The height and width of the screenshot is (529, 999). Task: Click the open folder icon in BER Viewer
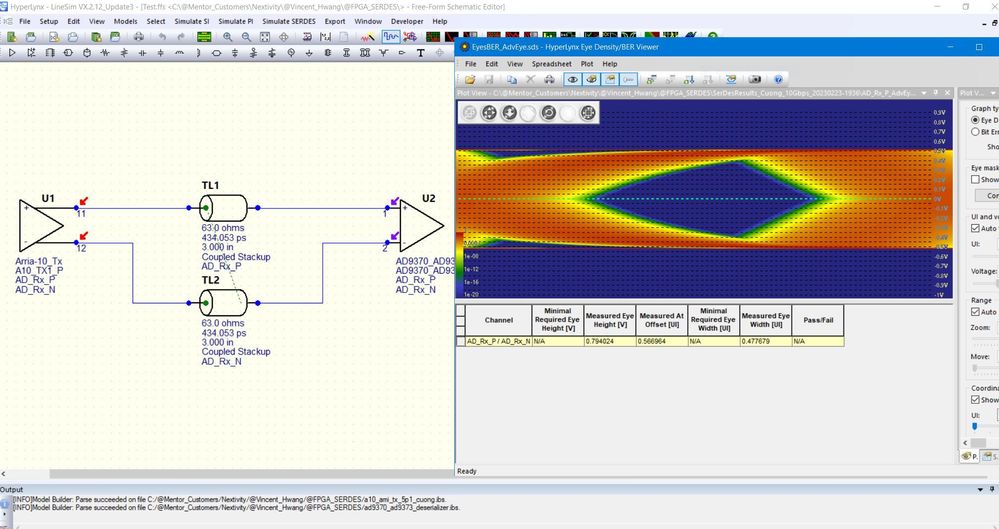[469, 79]
